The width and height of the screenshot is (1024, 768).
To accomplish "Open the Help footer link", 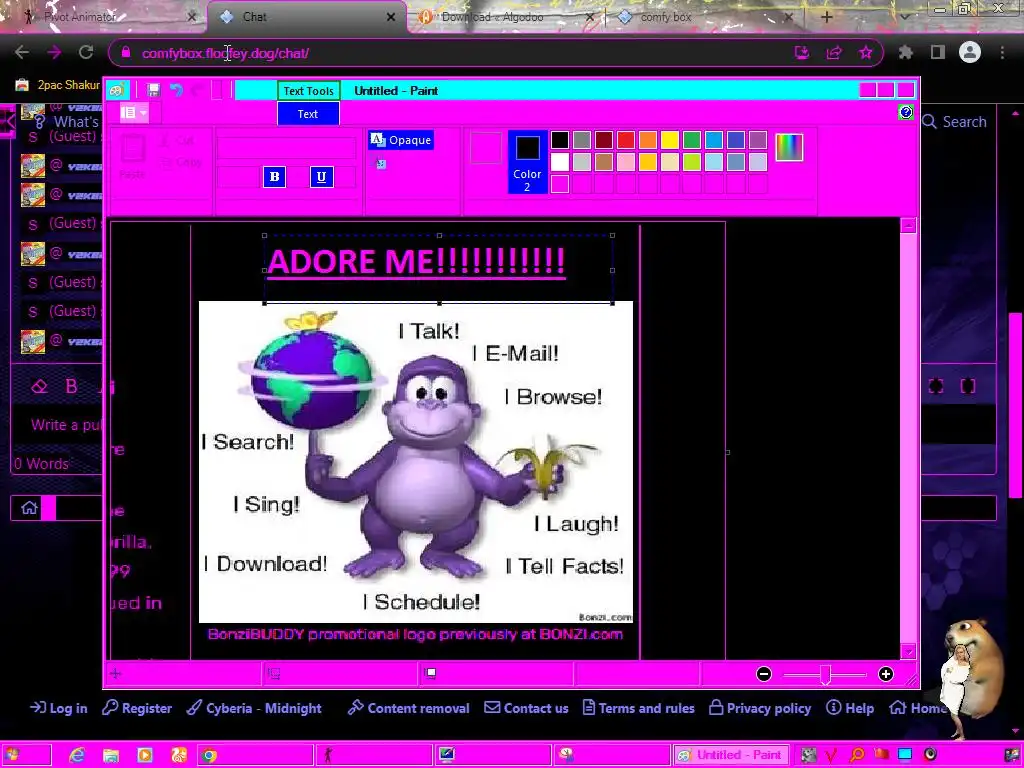I will point(850,708).
